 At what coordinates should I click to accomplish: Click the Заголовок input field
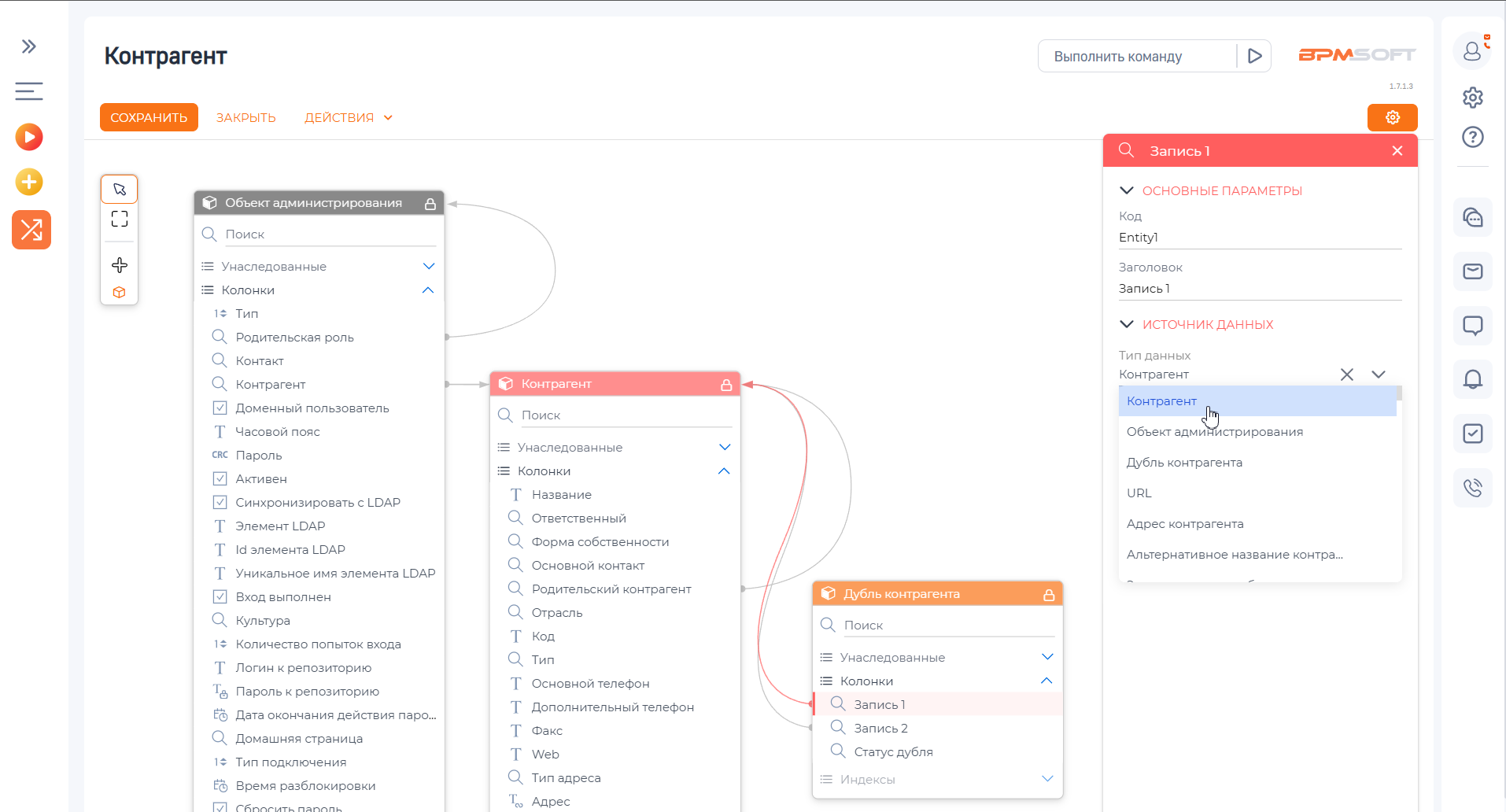click(1259, 289)
